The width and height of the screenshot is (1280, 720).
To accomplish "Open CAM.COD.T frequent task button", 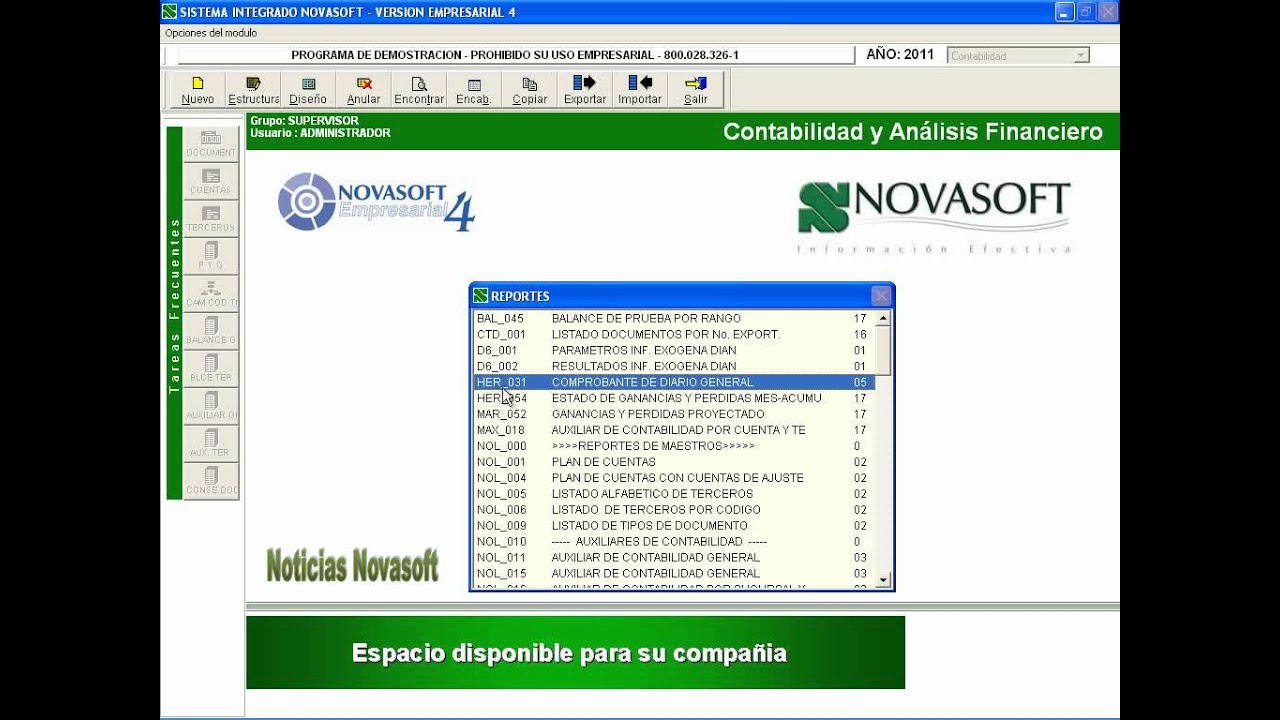I will pos(211,294).
